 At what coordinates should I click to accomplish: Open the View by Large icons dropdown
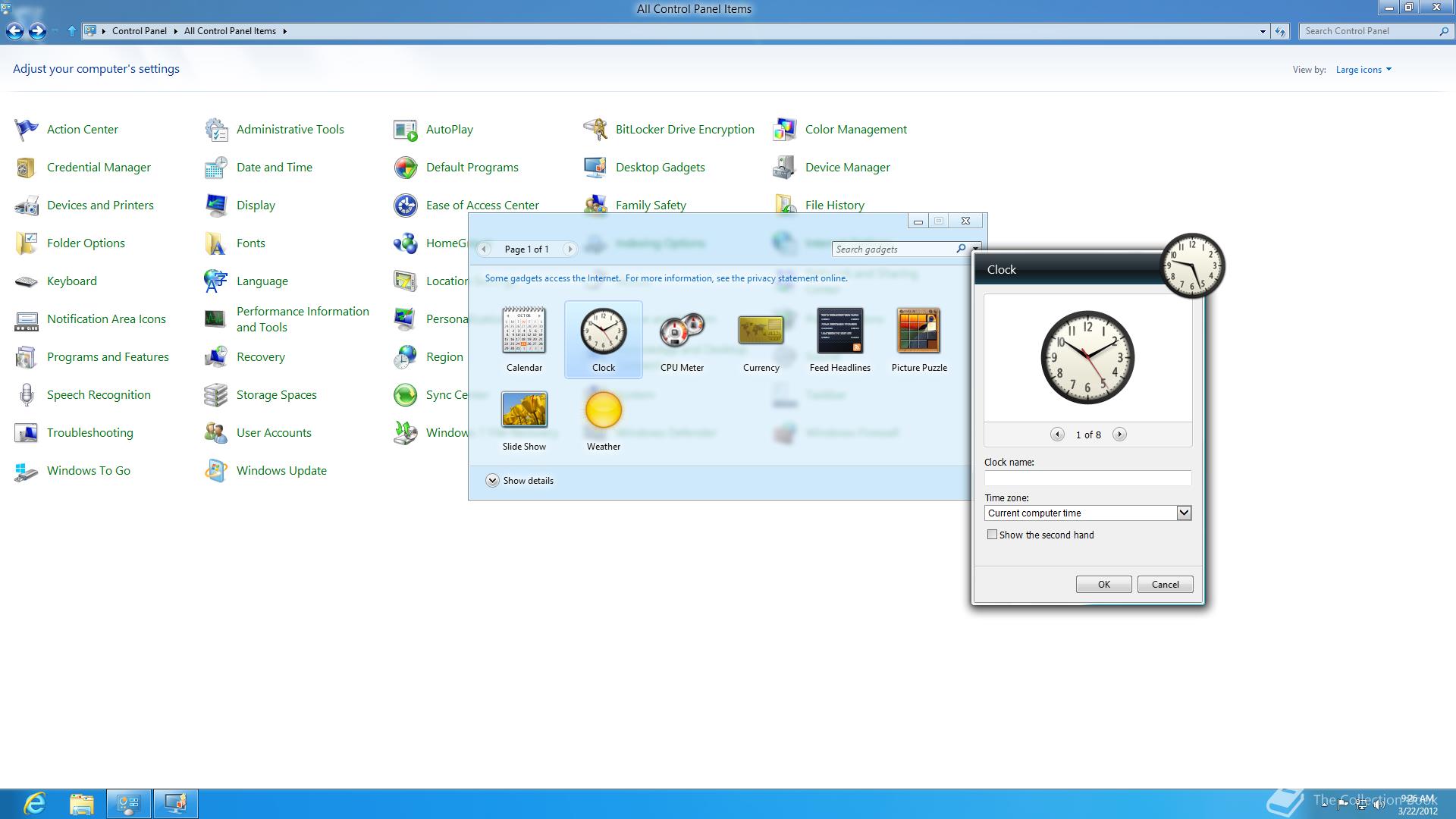pos(1363,70)
